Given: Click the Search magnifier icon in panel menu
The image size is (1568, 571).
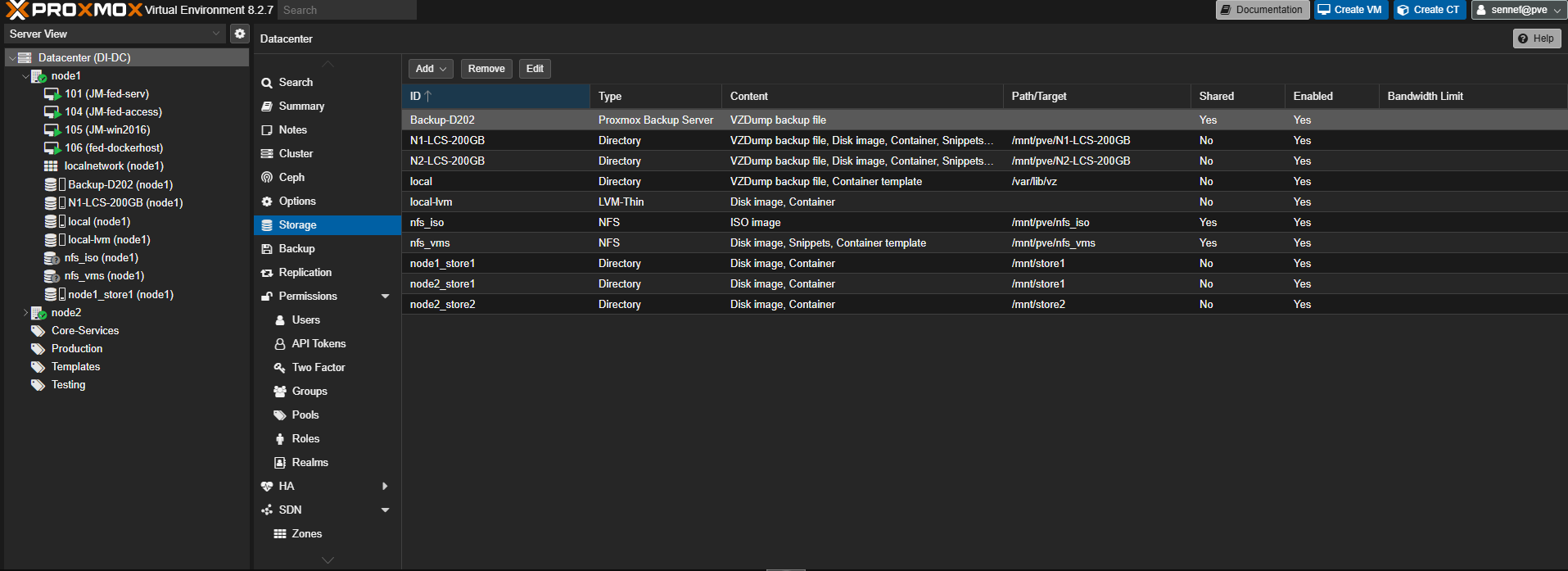Looking at the screenshot, I should pos(267,83).
